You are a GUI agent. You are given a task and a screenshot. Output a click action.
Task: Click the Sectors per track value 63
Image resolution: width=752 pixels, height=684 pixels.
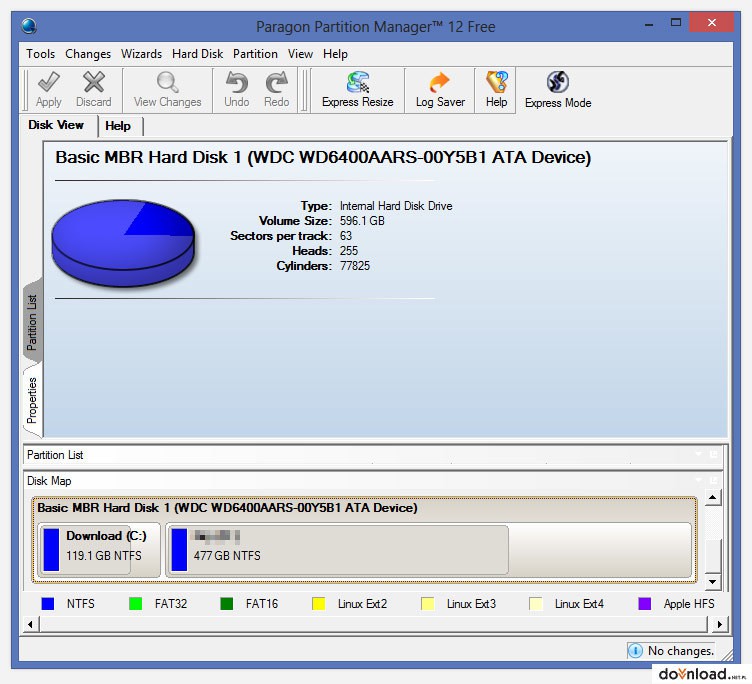[346, 236]
